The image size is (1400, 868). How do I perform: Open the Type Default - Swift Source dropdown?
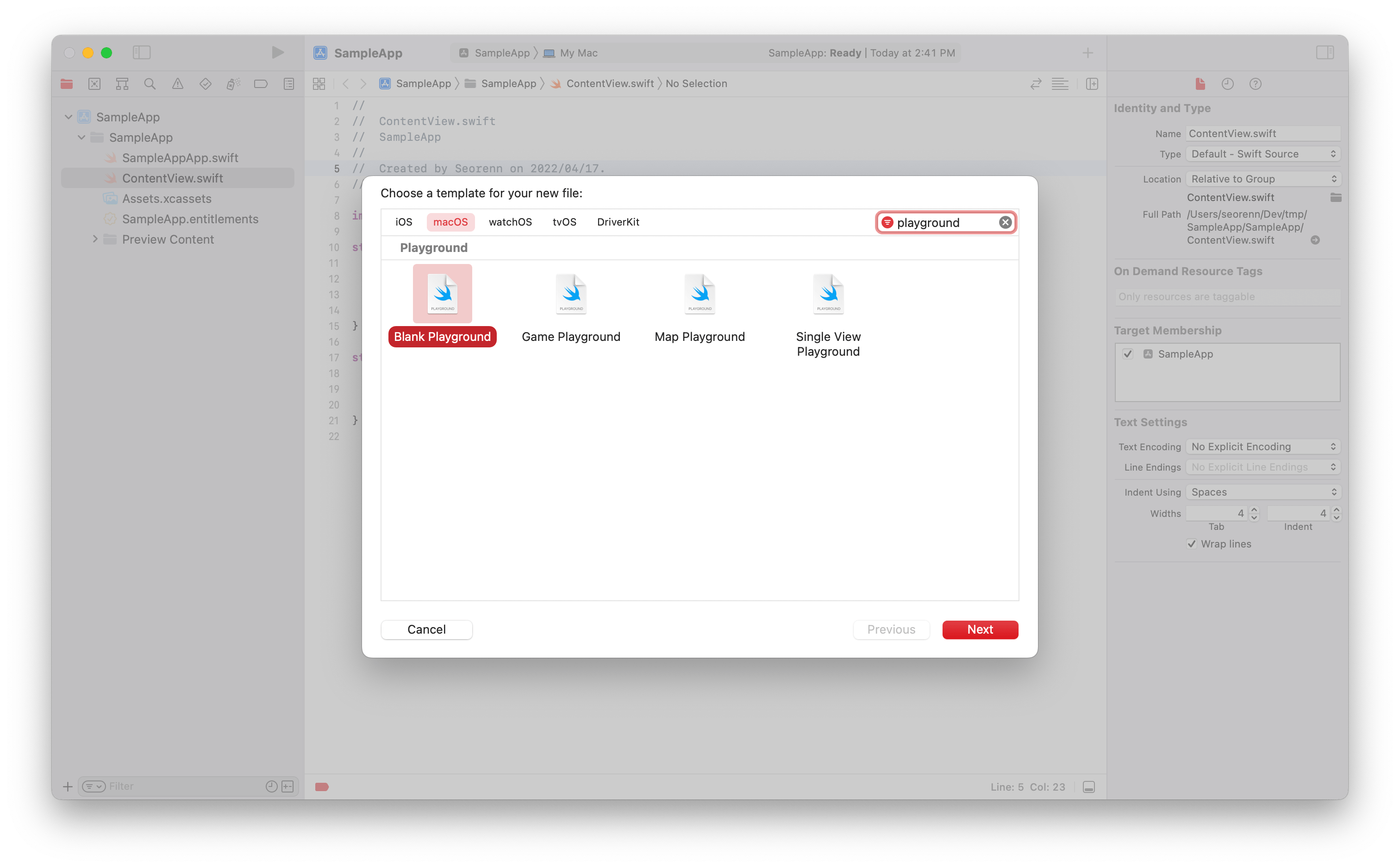pyautogui.click(x=1263, y=154)
